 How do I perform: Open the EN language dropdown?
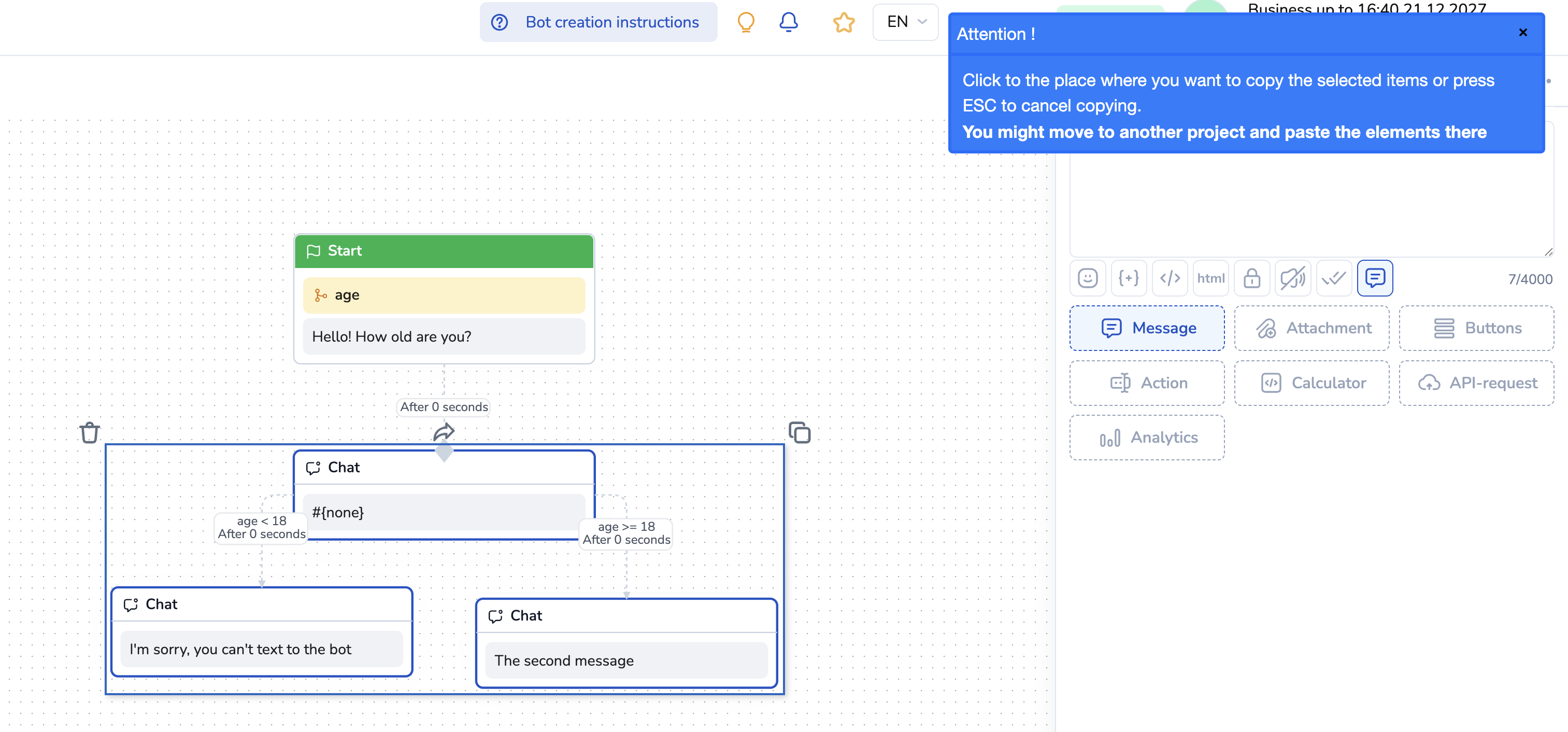tap(905, 22)
